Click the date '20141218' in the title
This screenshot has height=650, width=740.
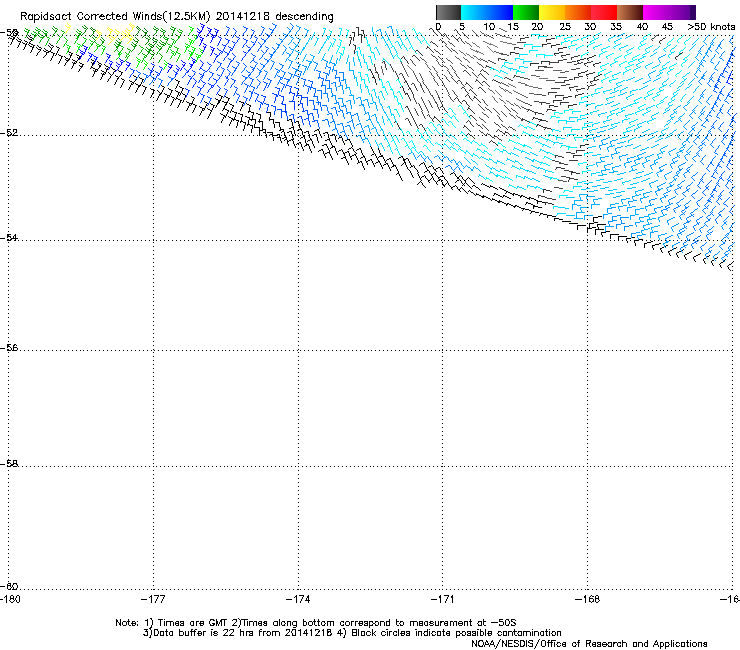click(243, 17)
